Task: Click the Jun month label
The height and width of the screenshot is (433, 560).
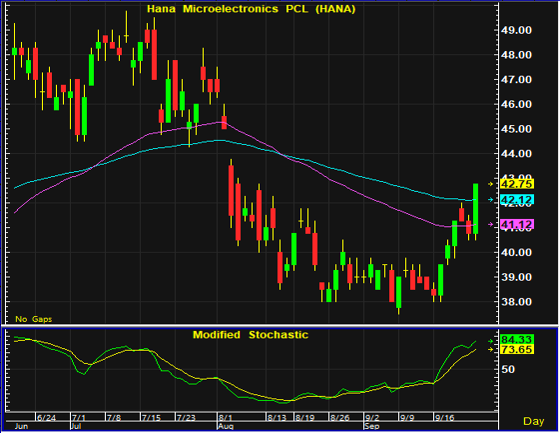Action: [x=21, y=427]
